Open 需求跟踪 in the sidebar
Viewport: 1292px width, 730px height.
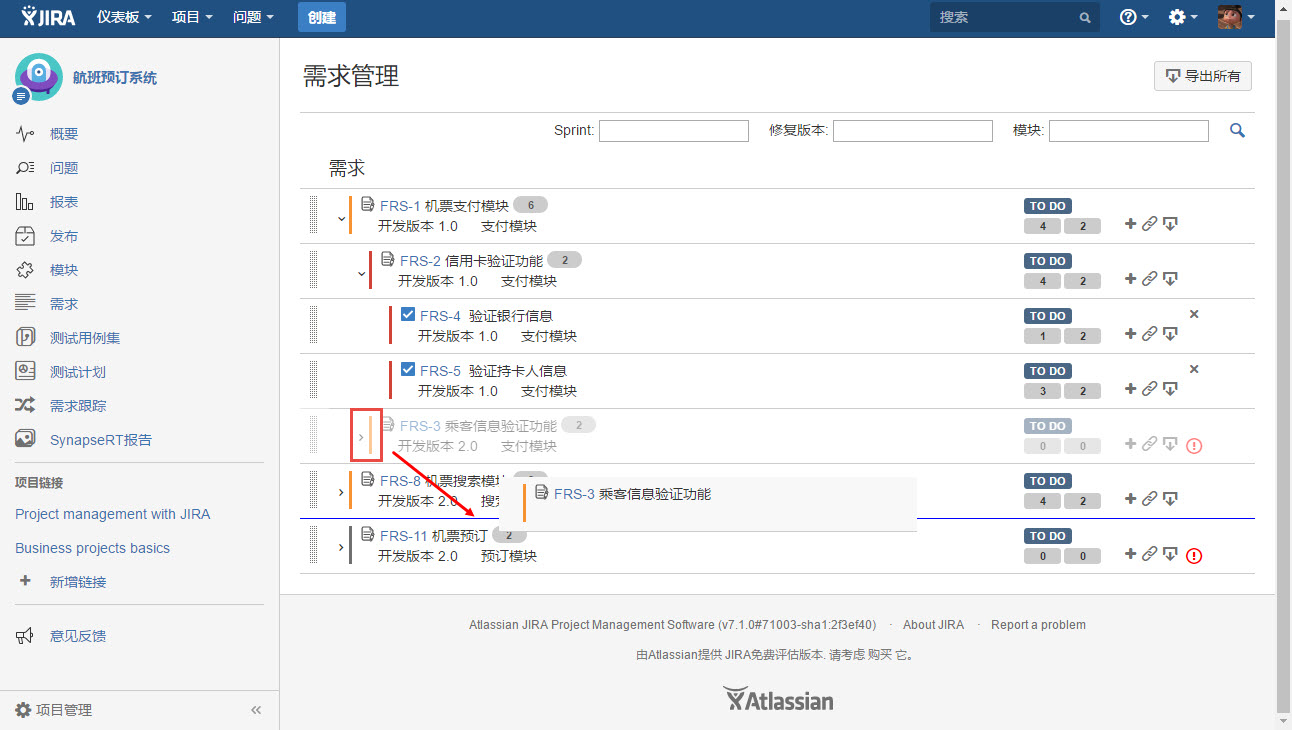(x=78, y=406)
